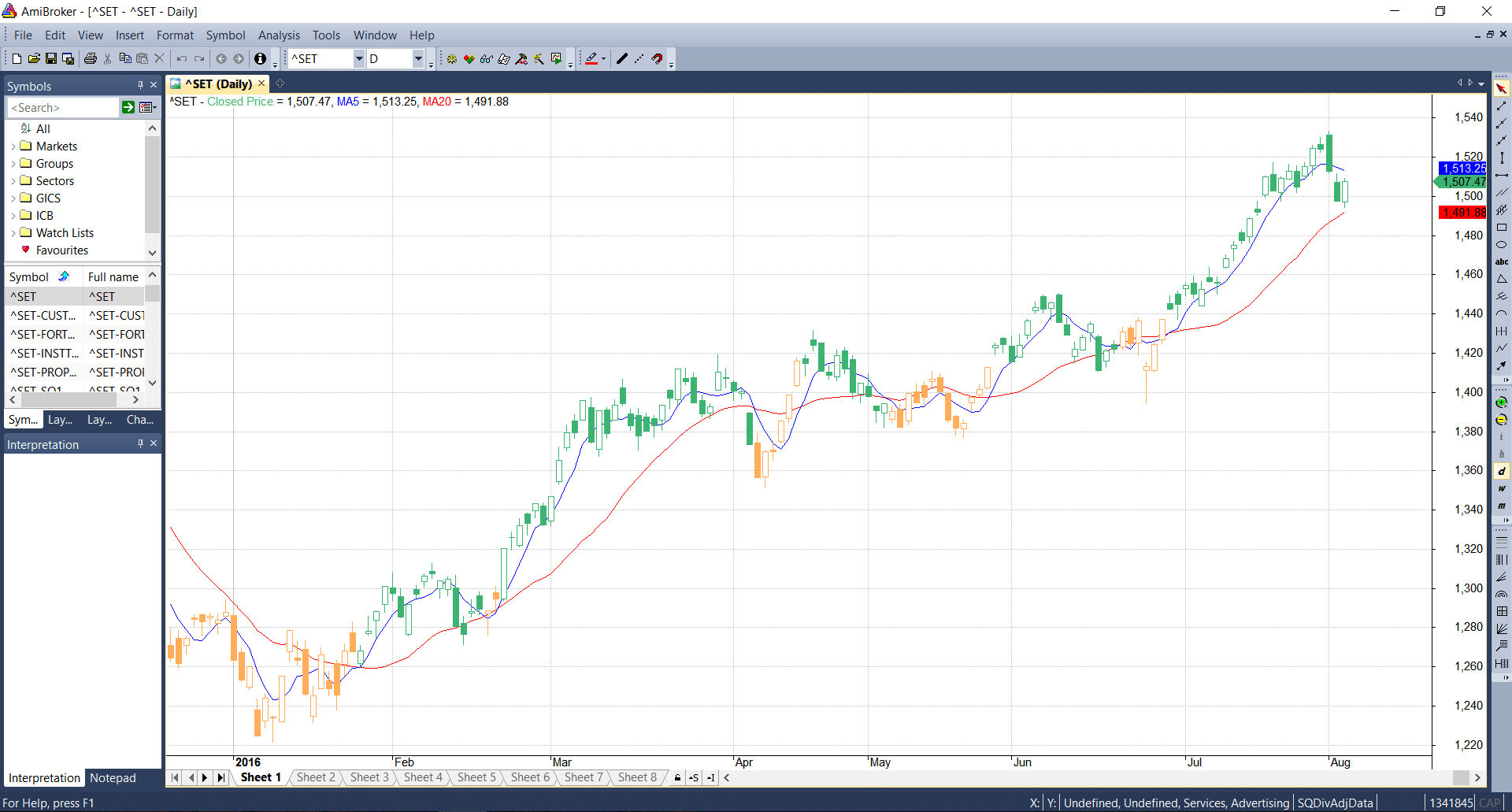Viewport: 1512px width, 812px height.
Task: Switch to Sheet 3 tab
Action: click(x=369, y=777)
